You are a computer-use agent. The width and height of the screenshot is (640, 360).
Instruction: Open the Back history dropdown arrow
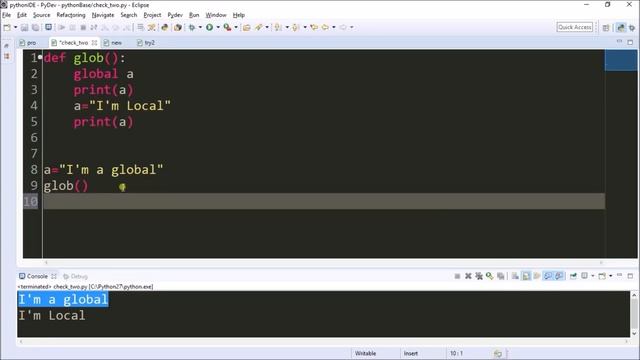(x=334, y=27)
